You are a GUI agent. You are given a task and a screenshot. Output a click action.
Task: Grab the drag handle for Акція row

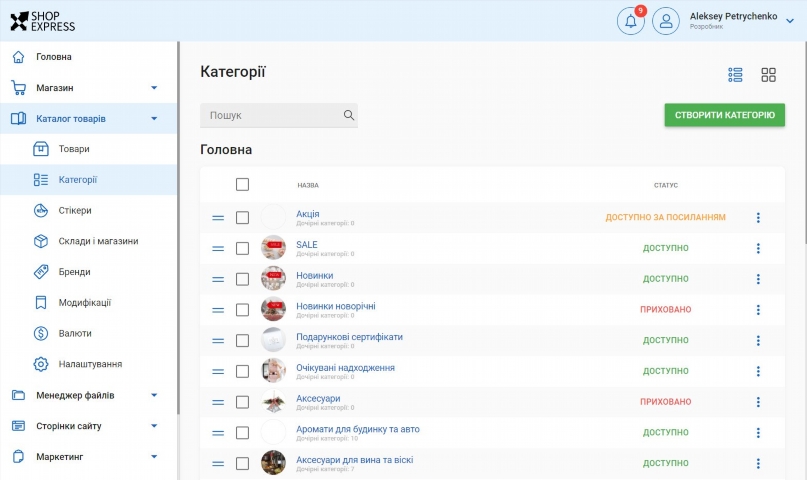pyautogui.click(x=218, y=218)
